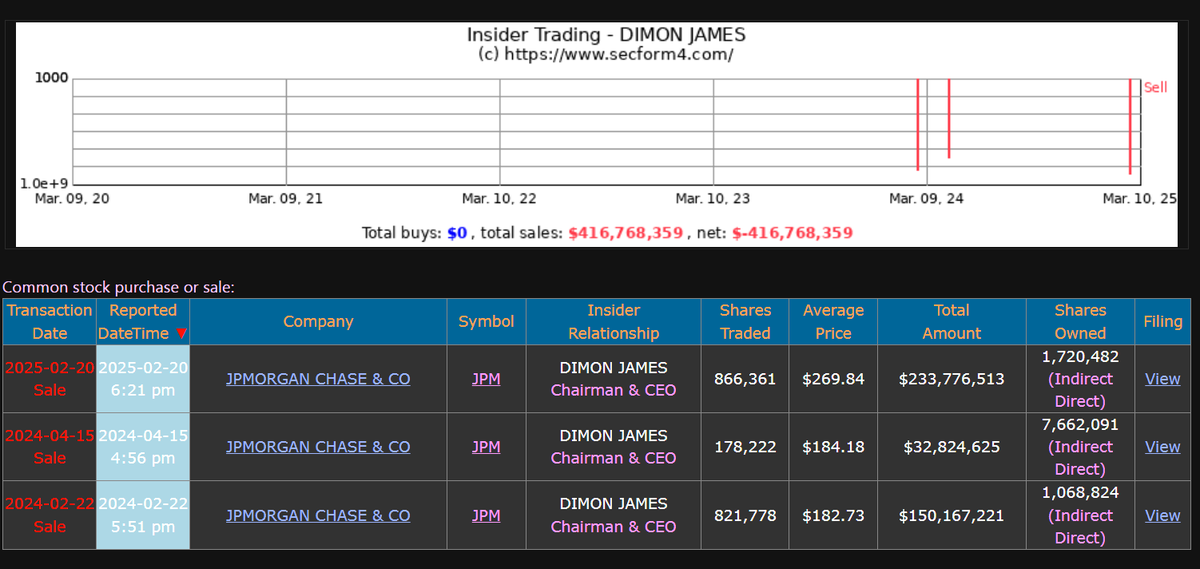Screen dimensions: 1200x569
Task: Click the $184.18 average price
Action: pyautogui.click(x=833, y=447)
